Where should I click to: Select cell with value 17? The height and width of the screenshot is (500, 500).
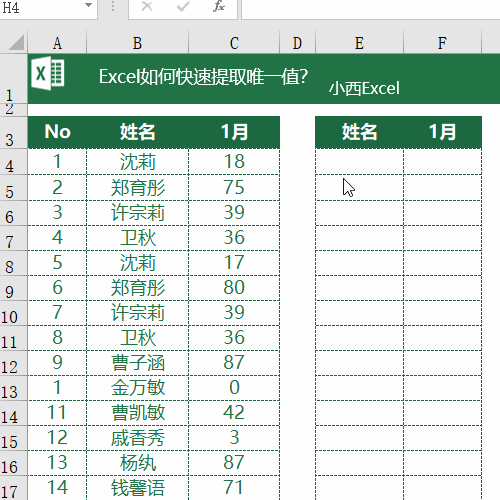[x=234, y=263]
